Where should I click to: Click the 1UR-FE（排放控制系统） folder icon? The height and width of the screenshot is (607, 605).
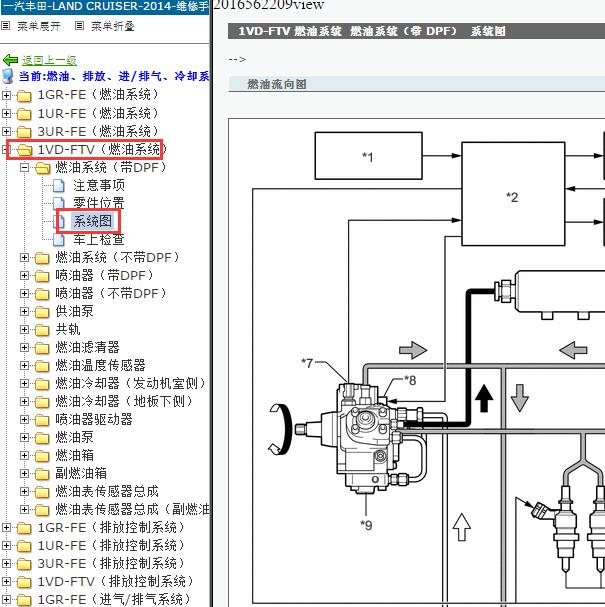[24, 546]
